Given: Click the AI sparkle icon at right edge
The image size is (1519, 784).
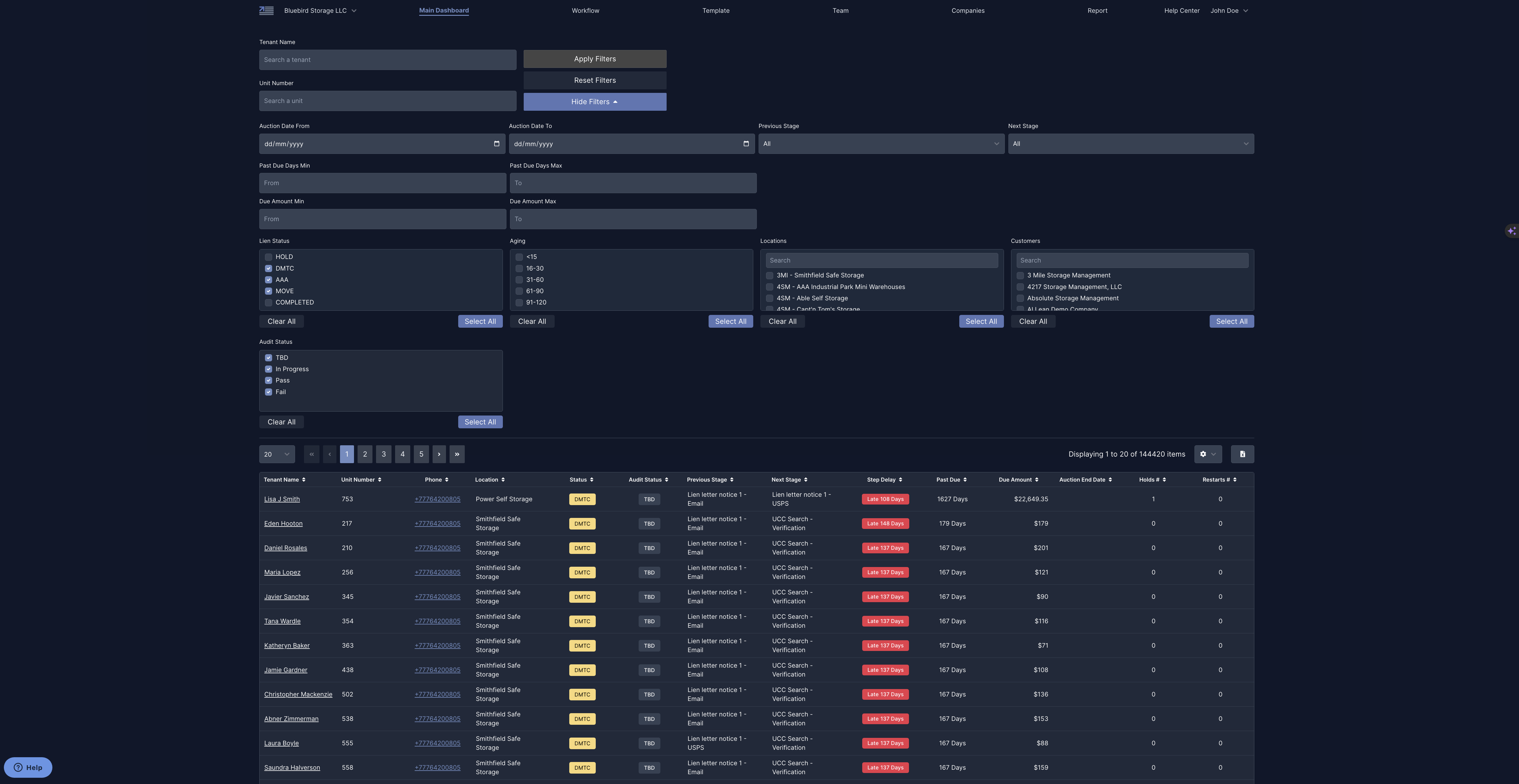Looking at the screenshot, I should [1511, 231].
